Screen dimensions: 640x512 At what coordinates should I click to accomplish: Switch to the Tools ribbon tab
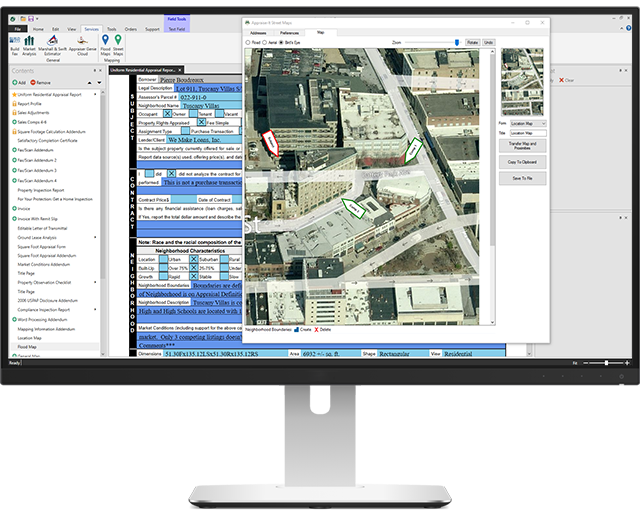coord(112,29)
